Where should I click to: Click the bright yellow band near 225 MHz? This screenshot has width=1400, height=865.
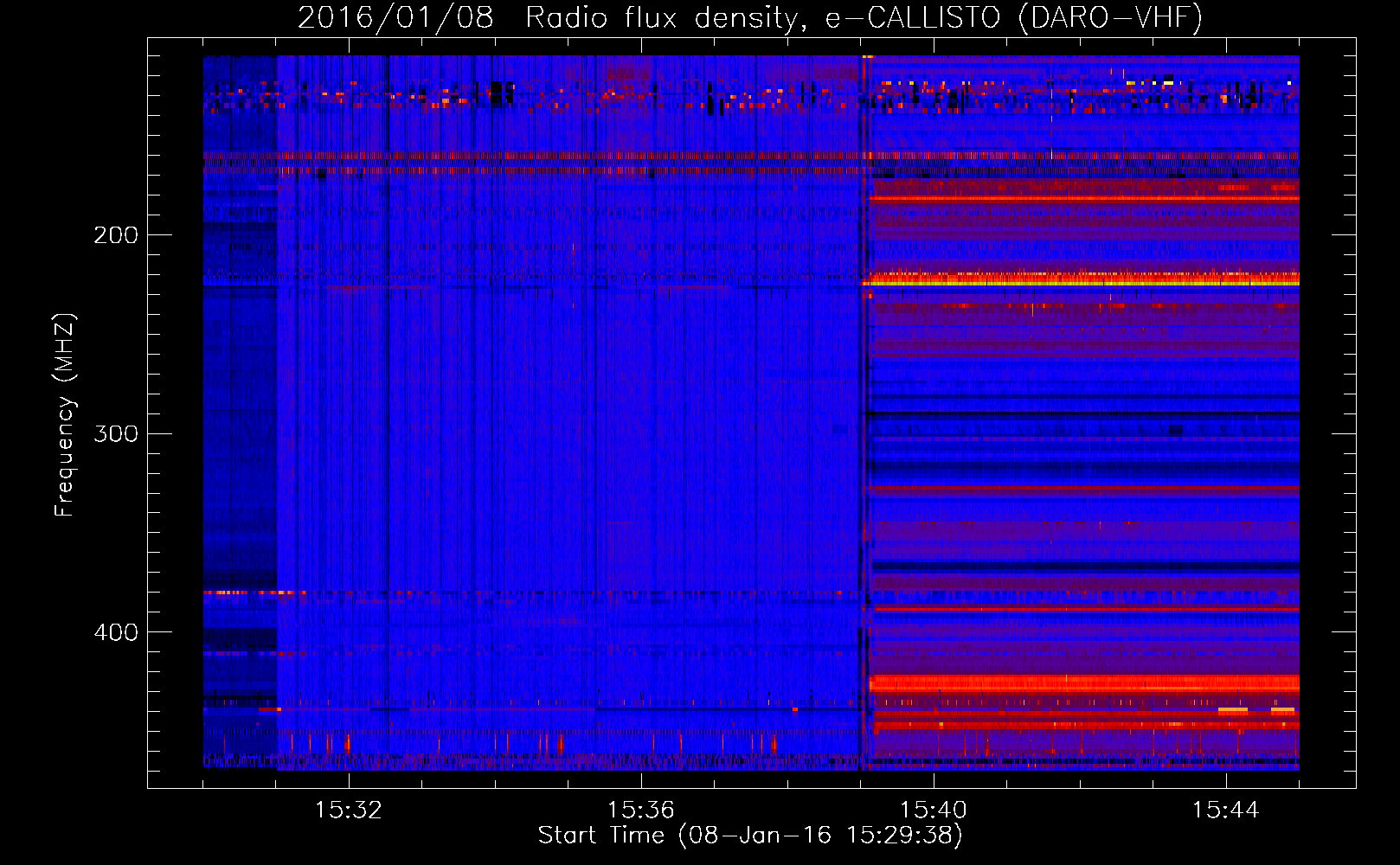pyautogui.click(x=1082, y=280)
